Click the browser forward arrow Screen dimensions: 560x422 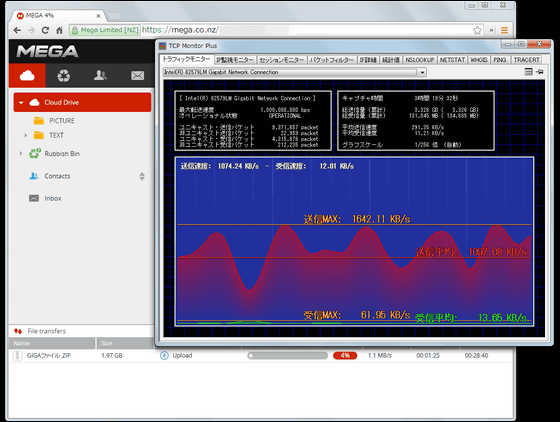point(31,30)
